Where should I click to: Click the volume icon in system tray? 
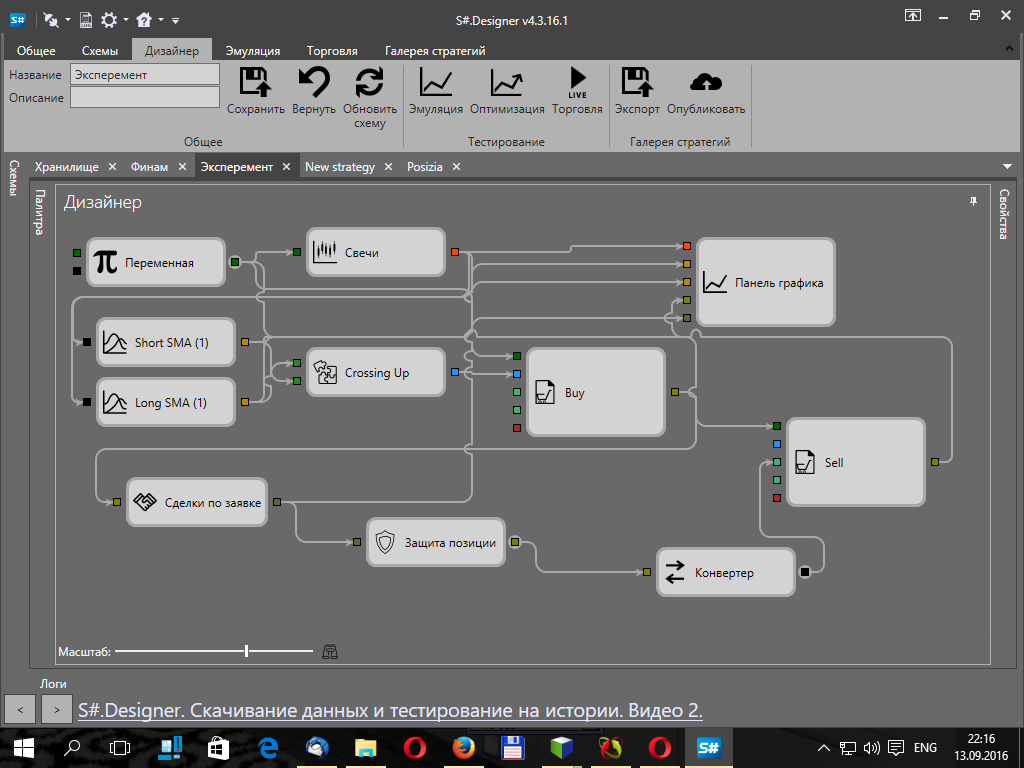(x=871, y=748)
